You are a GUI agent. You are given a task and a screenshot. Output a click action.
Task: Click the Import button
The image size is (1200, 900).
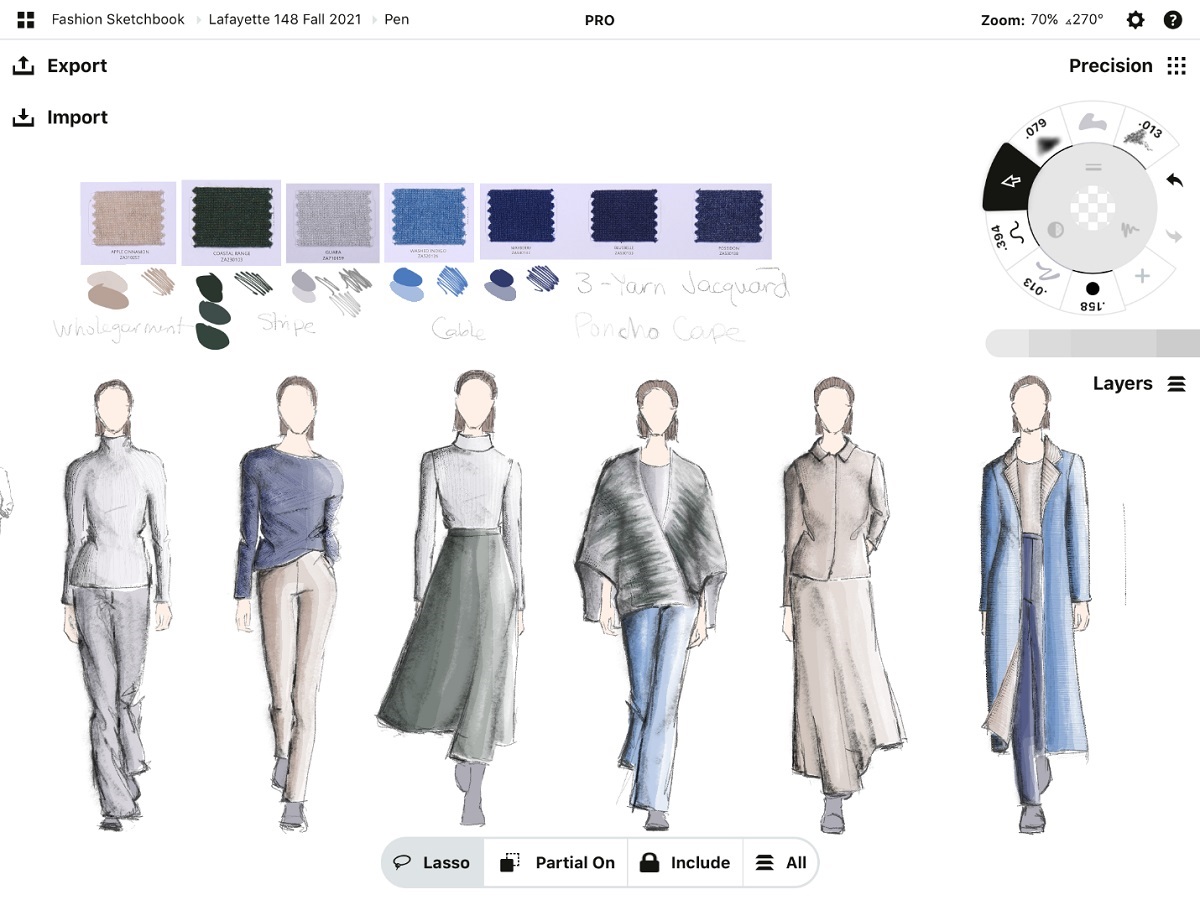tap(60, 118)
